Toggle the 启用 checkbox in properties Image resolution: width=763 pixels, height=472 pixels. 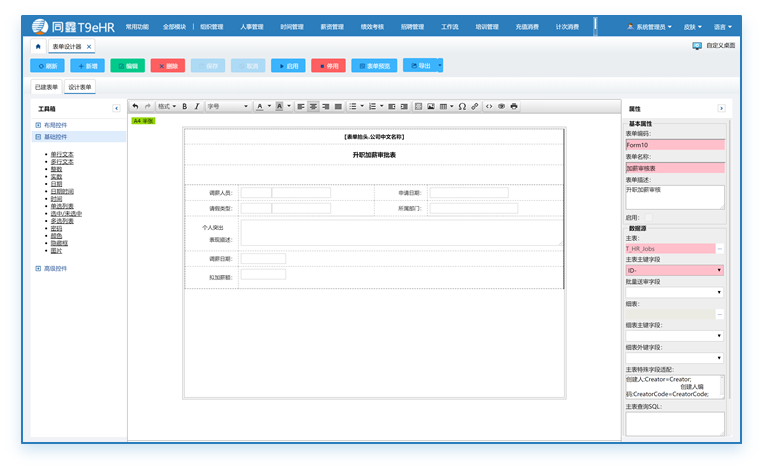pyautogui.click(x=648, y=217)
